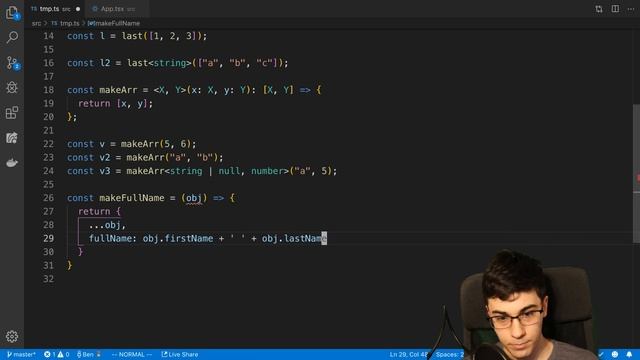
Task: Open the Run and Debug view
Action: (12, 87)
